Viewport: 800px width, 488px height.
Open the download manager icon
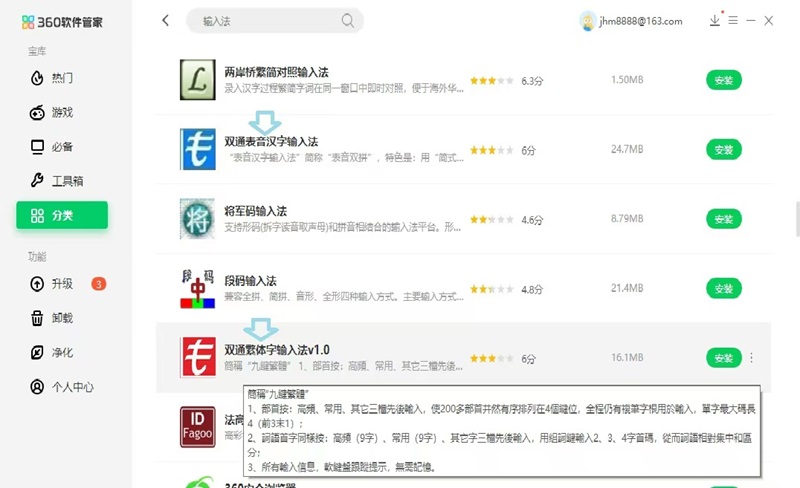pos(715,20)
